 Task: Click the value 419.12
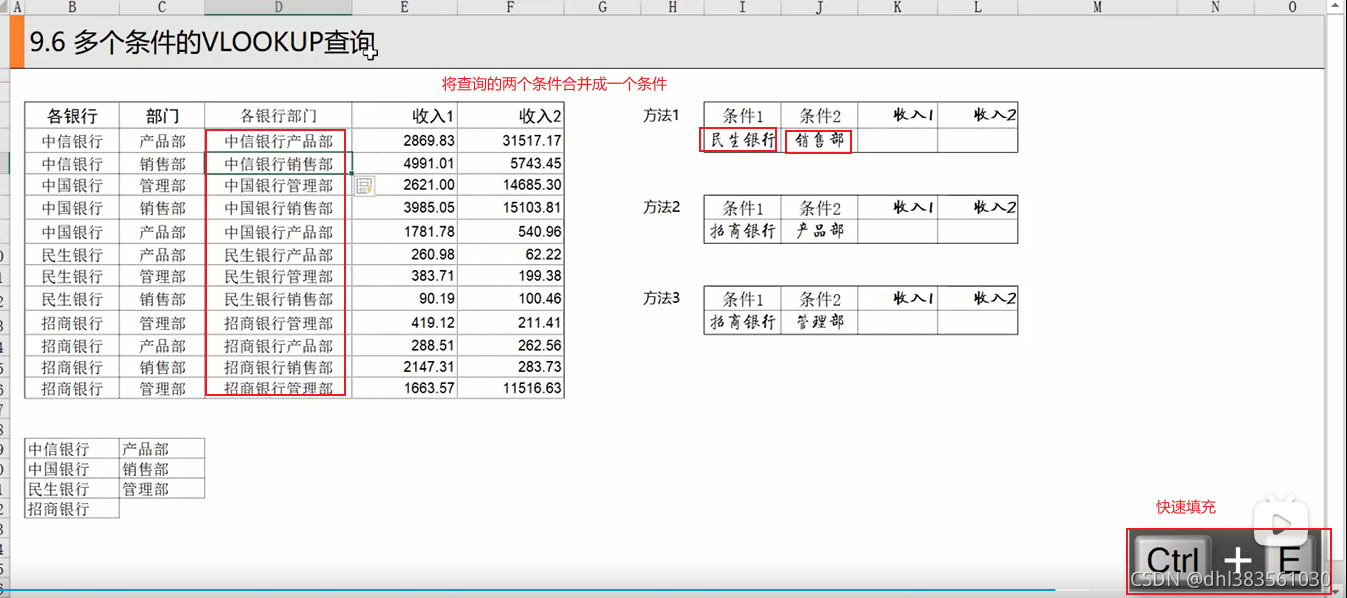(433, 323)
